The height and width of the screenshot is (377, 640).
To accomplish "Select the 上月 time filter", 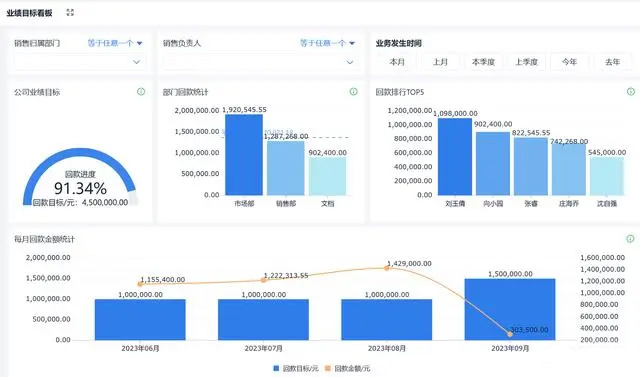I will [x=440, y=62].
